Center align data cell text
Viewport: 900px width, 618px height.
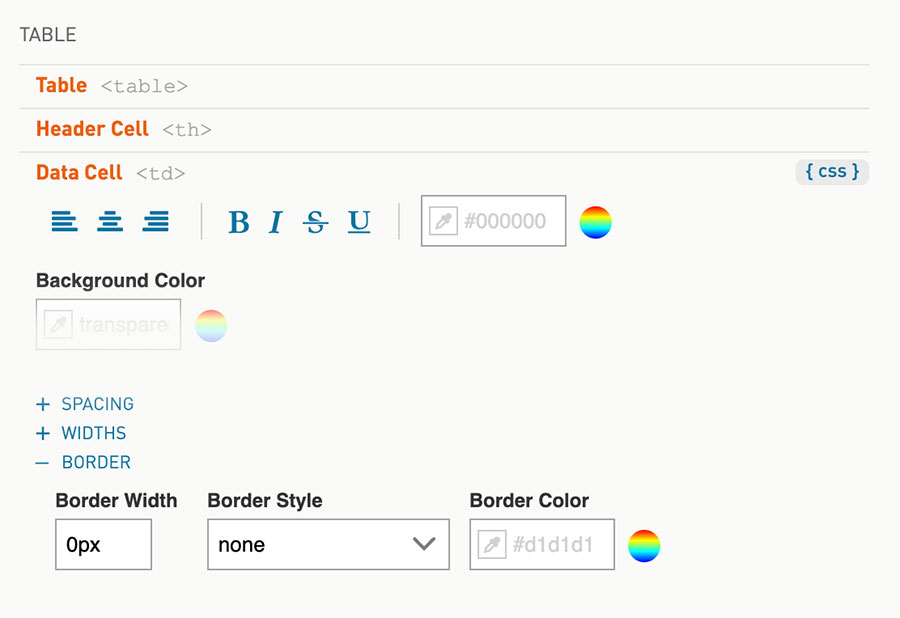tap(110, 221)
